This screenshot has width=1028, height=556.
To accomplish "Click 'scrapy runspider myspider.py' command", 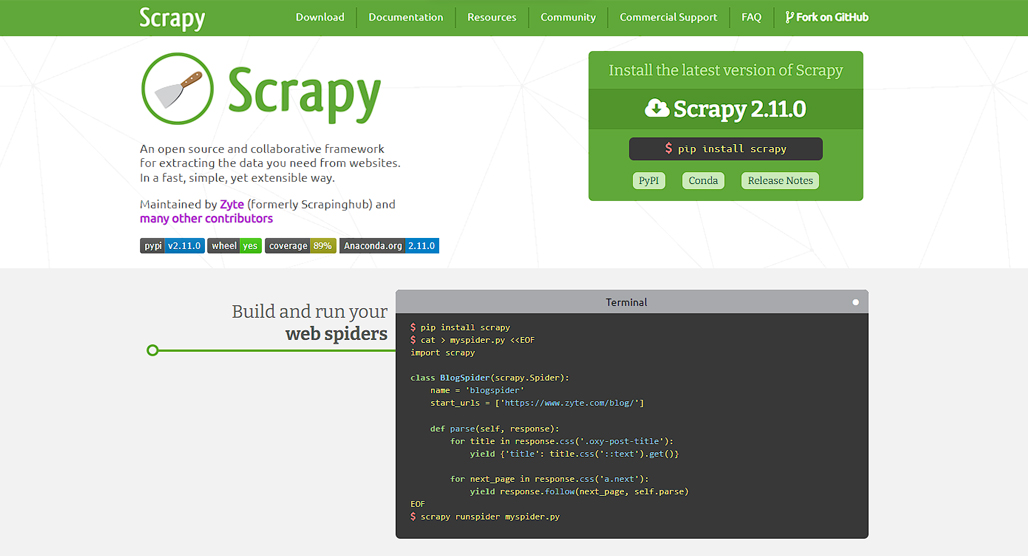I will tap(485, 517).
